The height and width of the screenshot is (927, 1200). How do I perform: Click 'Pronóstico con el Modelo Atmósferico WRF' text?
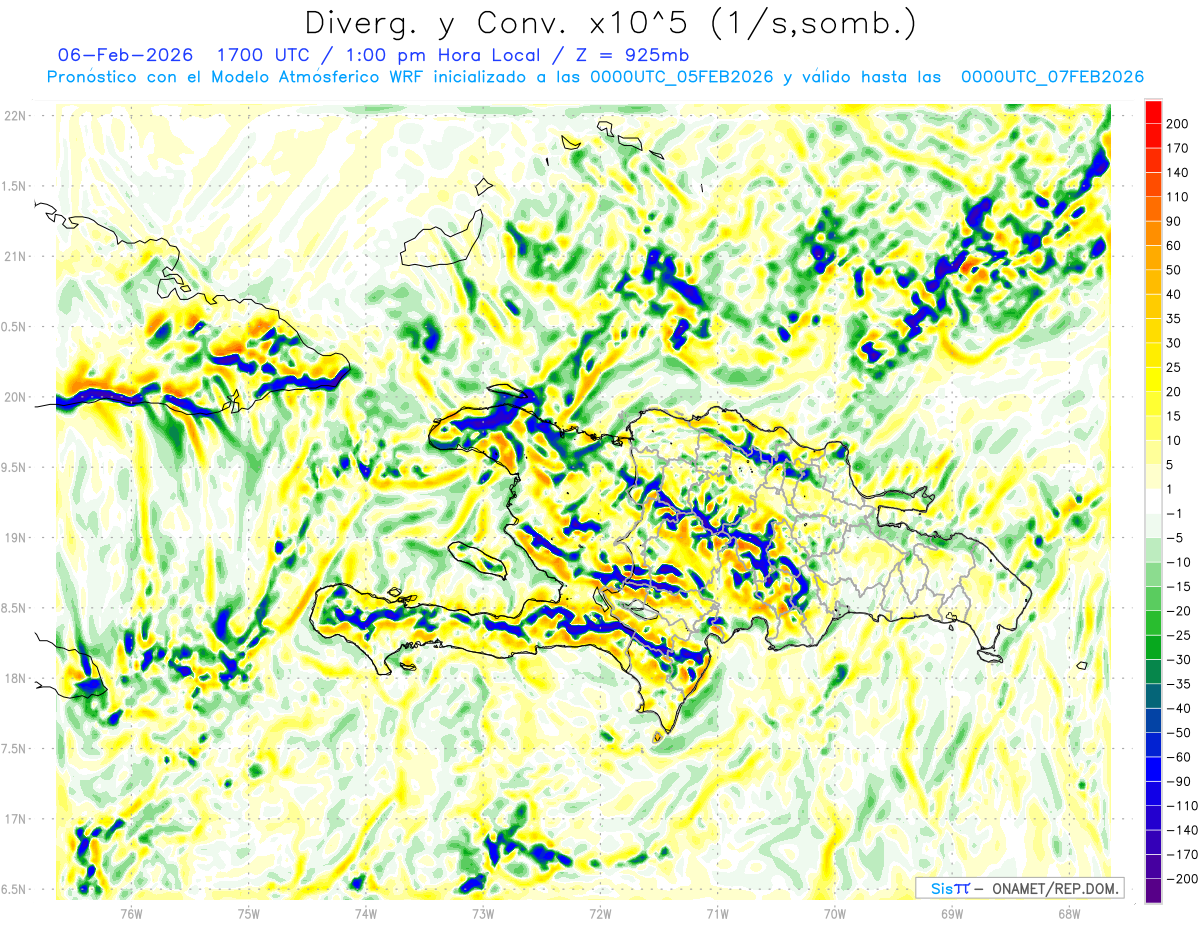click(235, 77)
